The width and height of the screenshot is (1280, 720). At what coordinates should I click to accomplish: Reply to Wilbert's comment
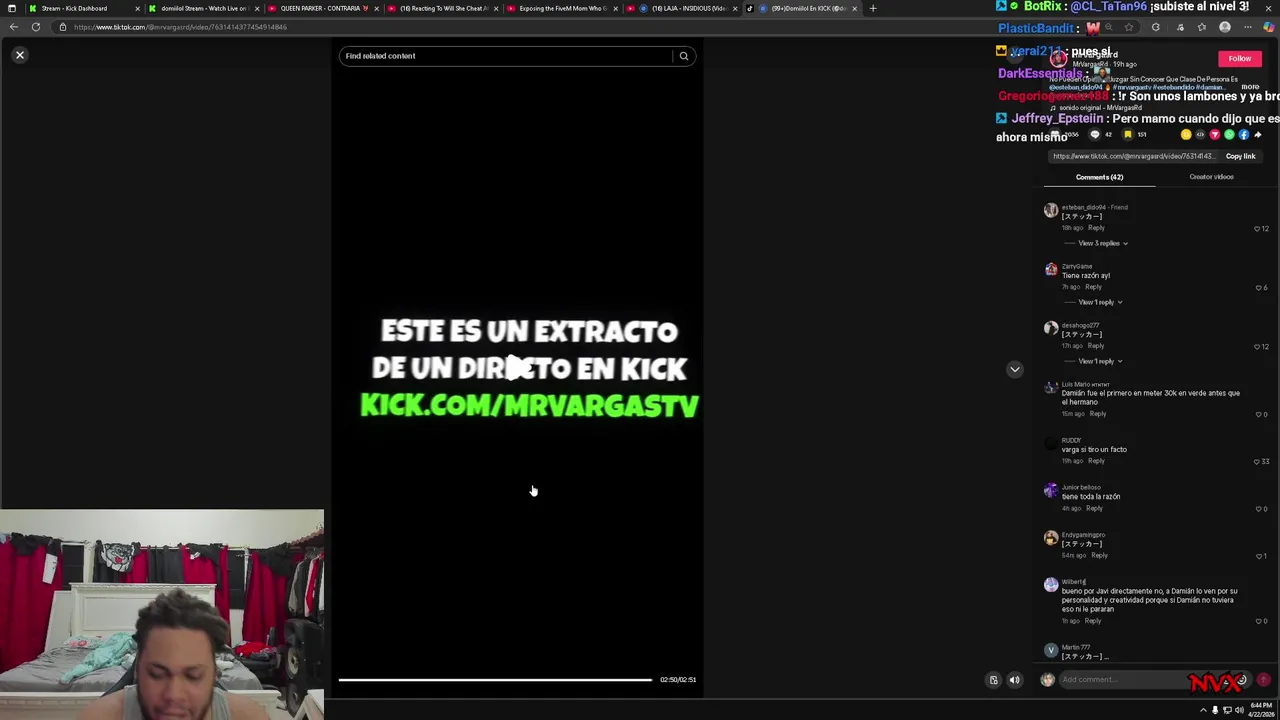[x=1093, y=621]
